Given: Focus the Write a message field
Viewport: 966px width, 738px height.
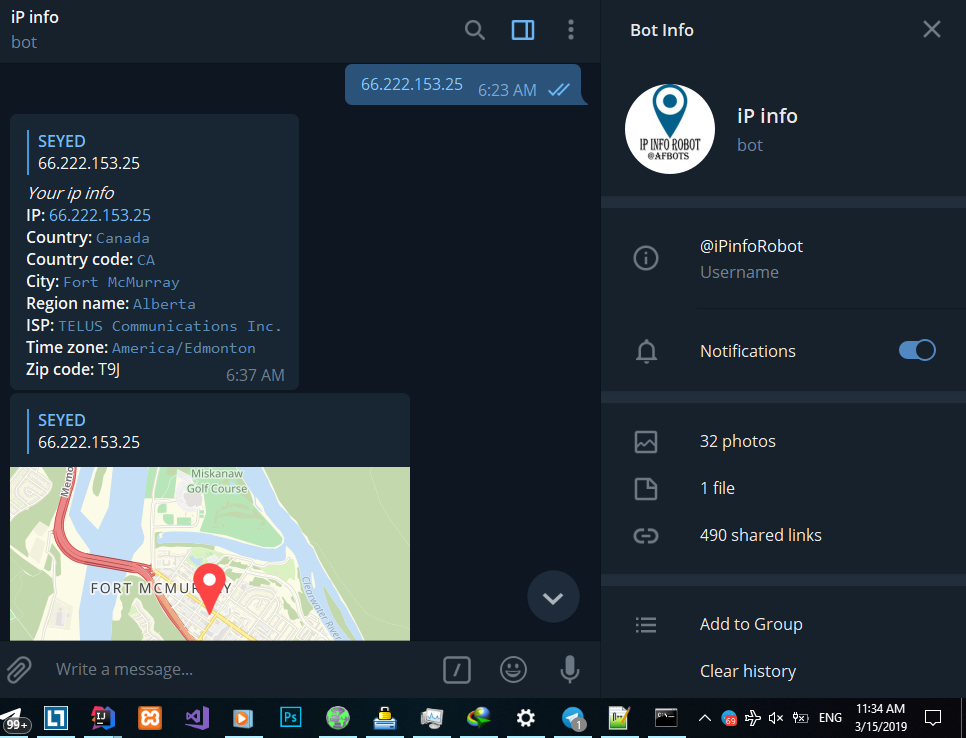Looking at the screenshot, I should (240, 669).
